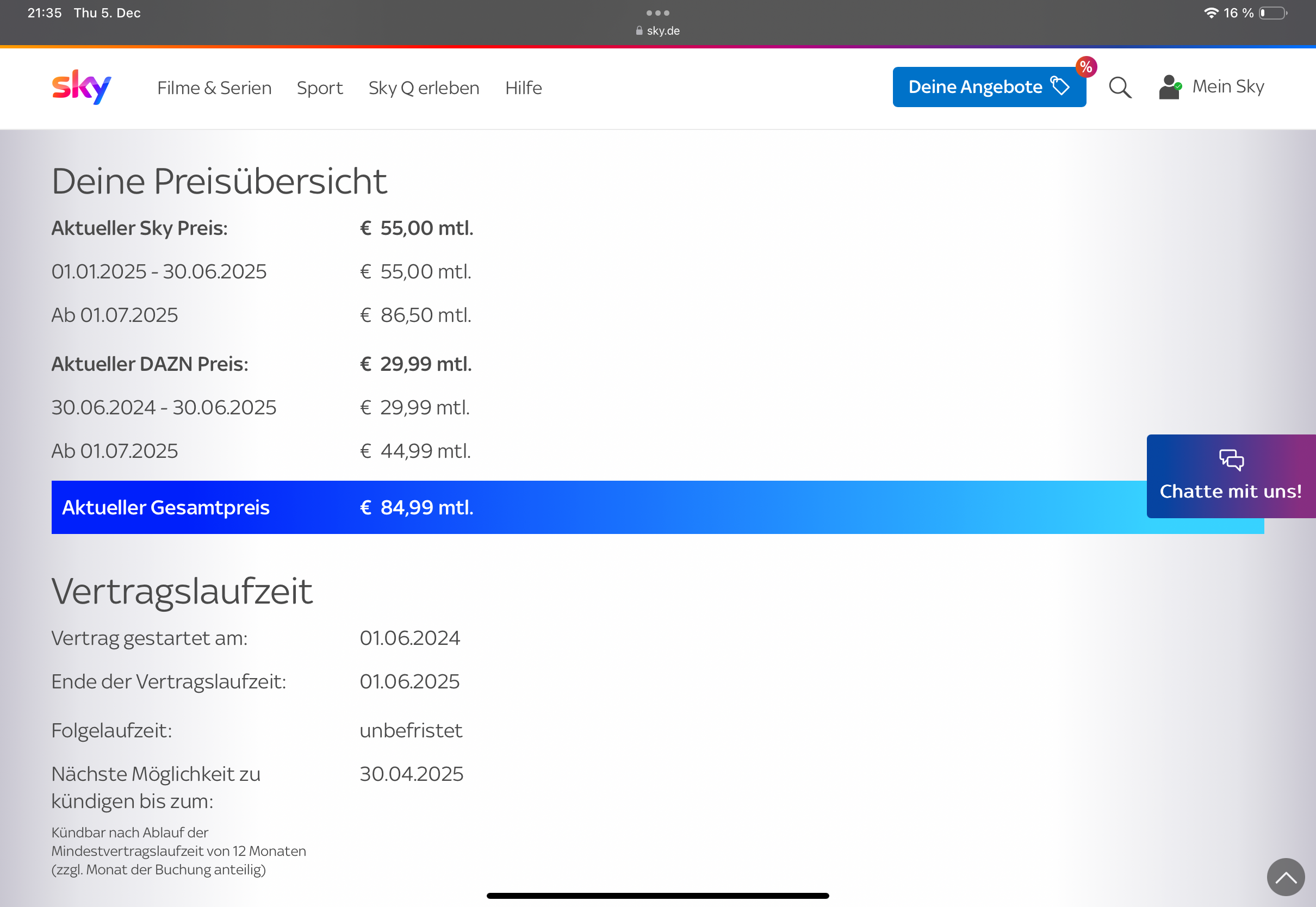Tap the home indicator bar
This screenshot has width=1316, height=907.
(657, 896)
